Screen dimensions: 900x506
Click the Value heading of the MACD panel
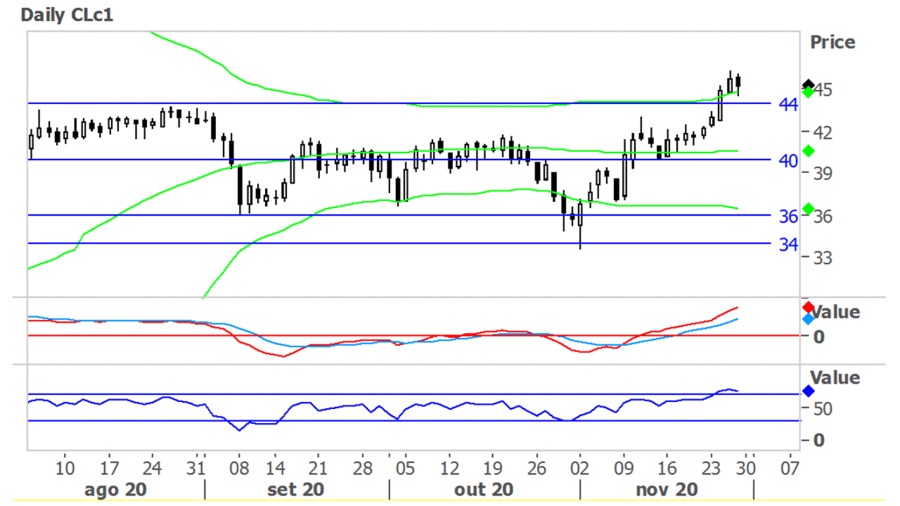pos(836,312)
